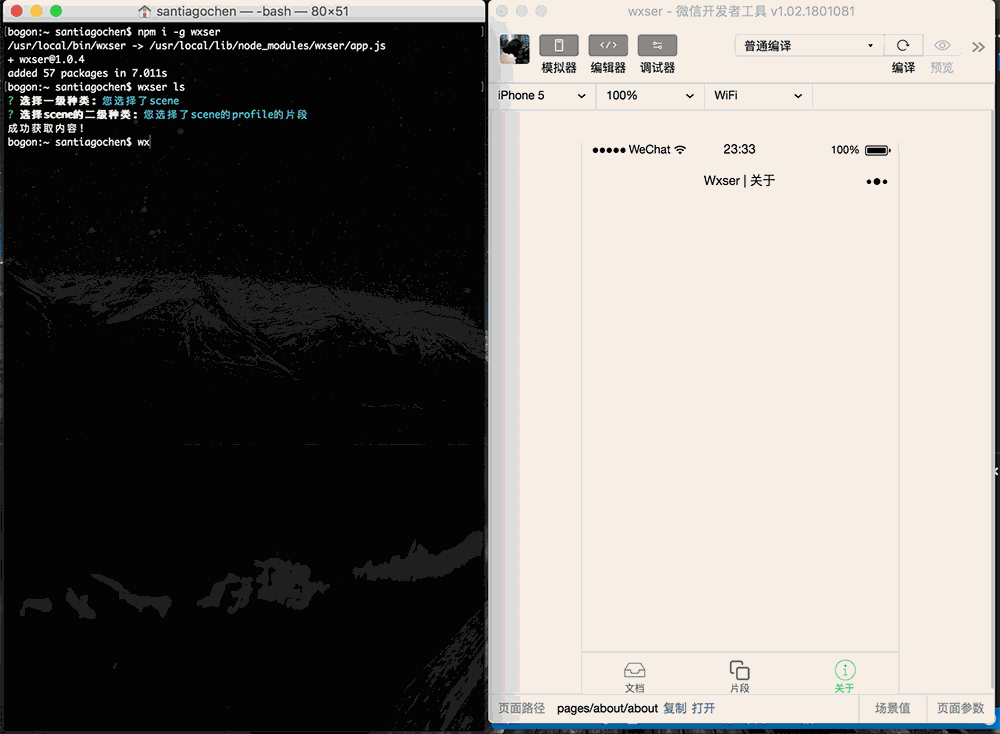Image resolution: width=1000 pixels, height=734 pixels.
Task: Click the page path pages/about/about text
Action: point(607,708)
